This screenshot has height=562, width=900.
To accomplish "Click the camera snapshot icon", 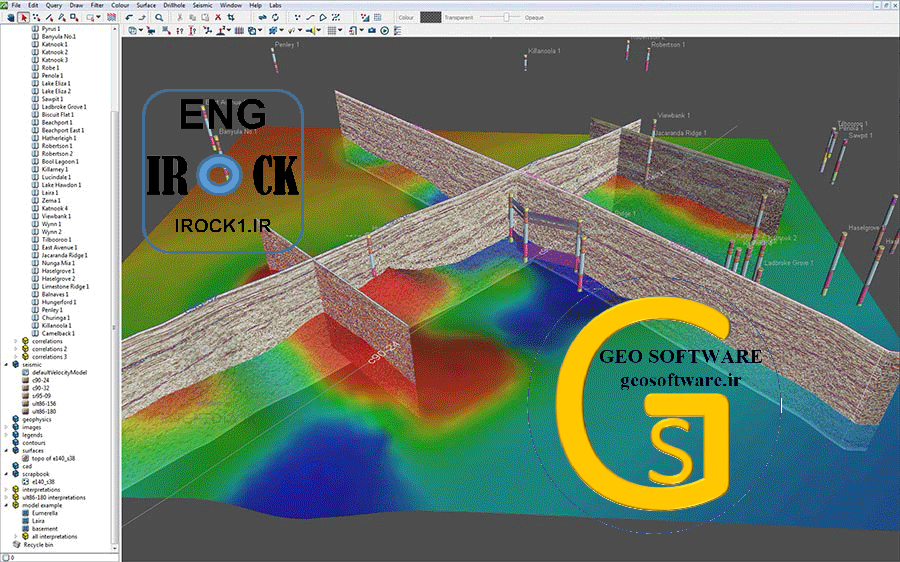I will point(372,30).
